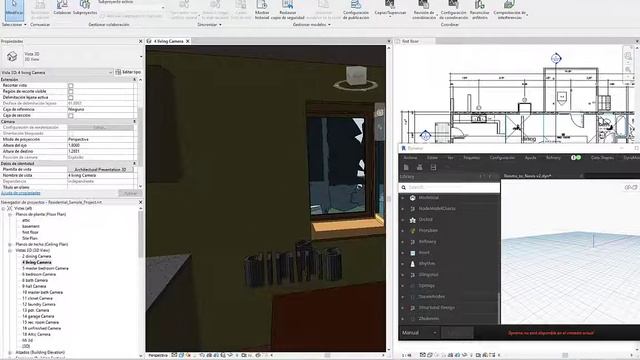Viewport: 640px width, 360px height.
Task: Click the Orchid library category icon
Action: (413, 220)
